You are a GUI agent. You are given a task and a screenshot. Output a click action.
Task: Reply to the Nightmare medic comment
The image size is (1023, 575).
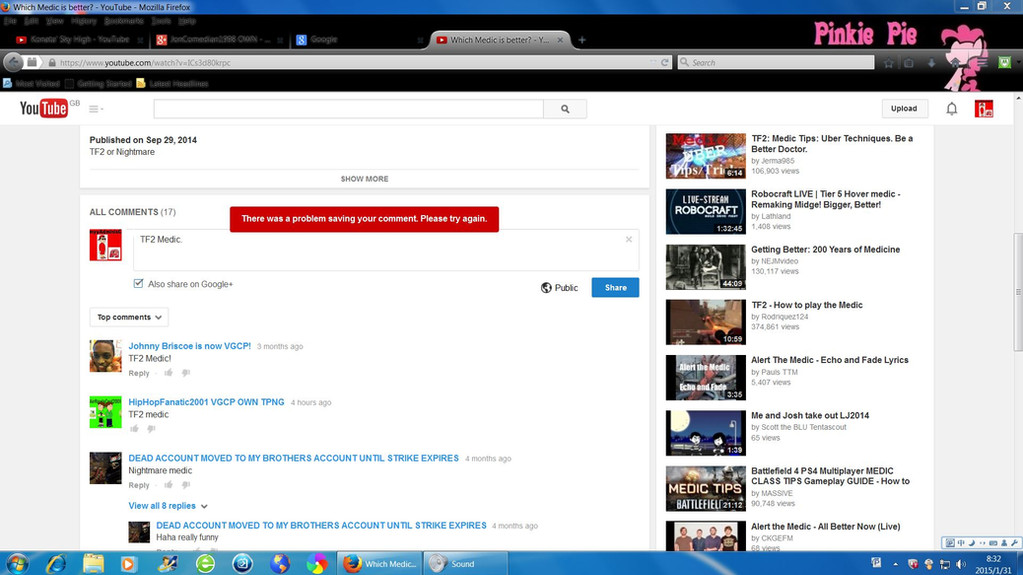click(x=139, y=486)
